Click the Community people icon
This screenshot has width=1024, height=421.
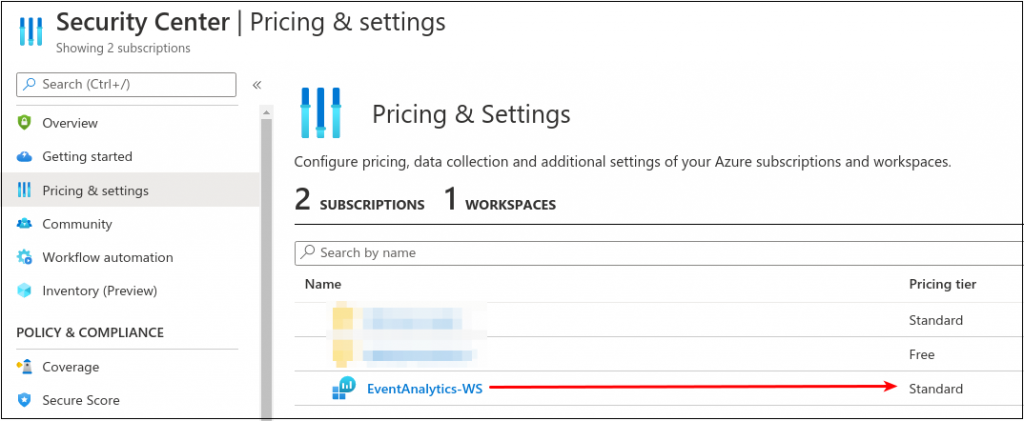coord(25,224)
